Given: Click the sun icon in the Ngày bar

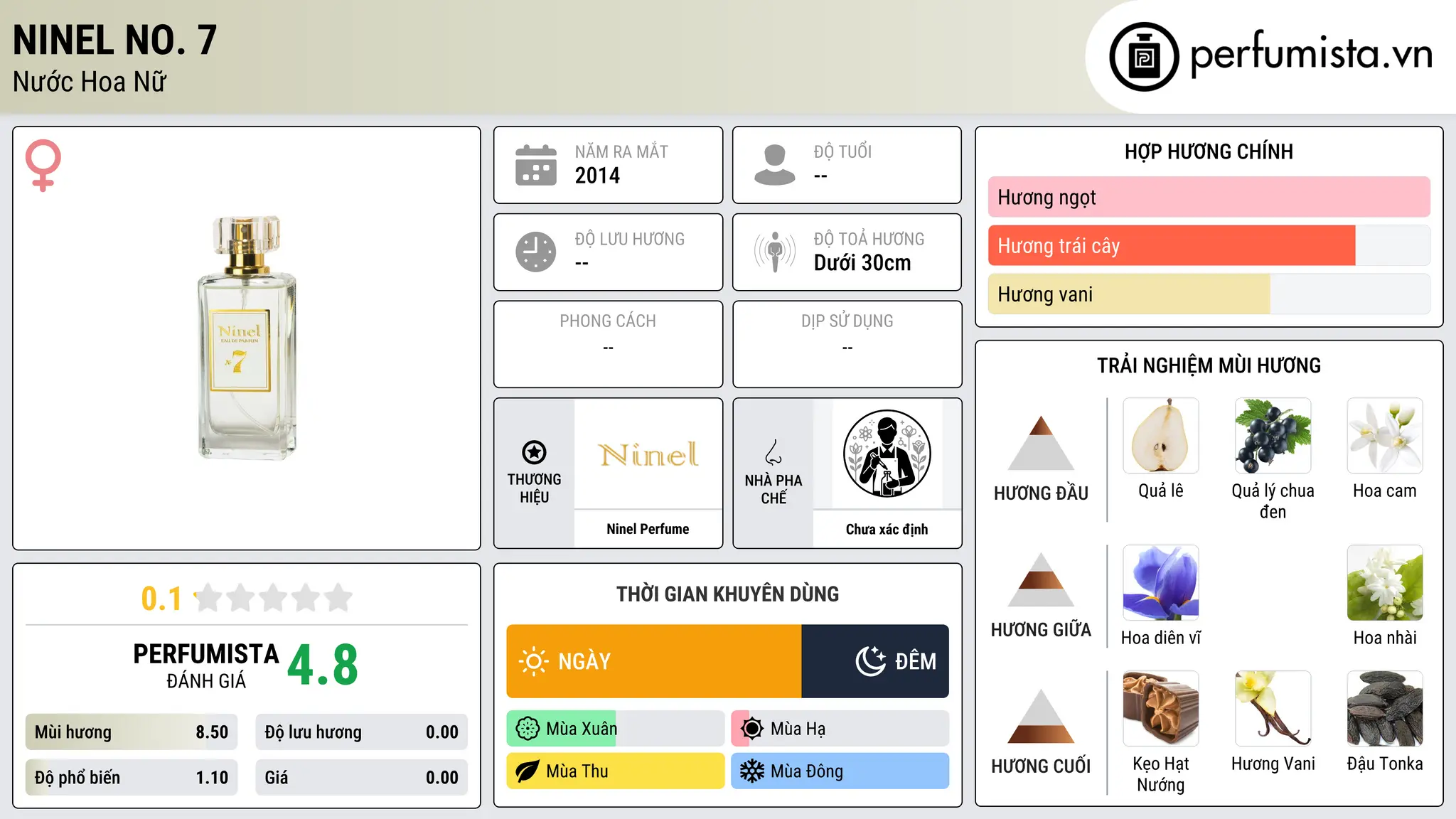Looking at the screenshot, I should pos(533,661).
